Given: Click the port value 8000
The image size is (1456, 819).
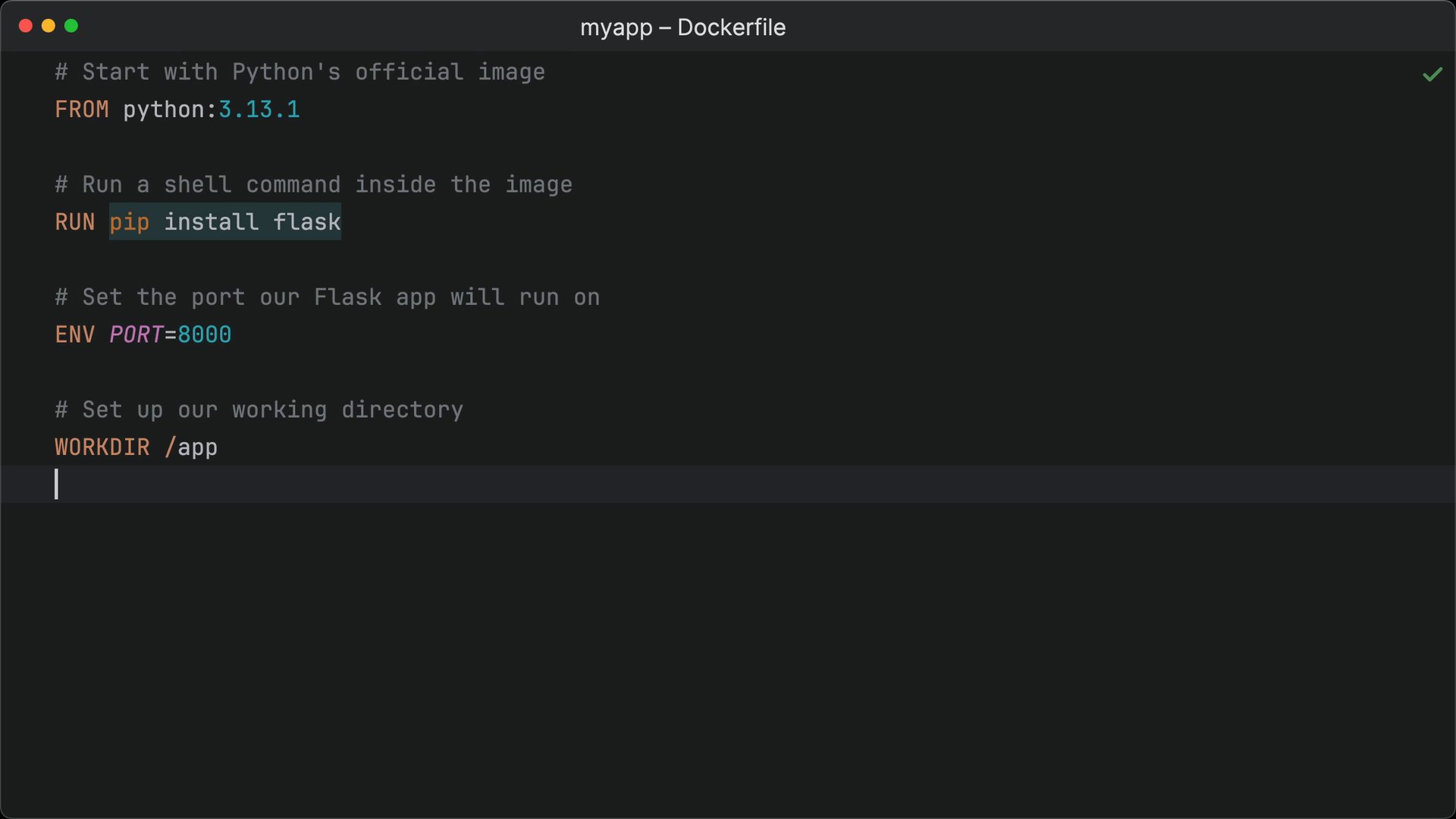Looking at the screenshot, I should click(x=205, y=334).
